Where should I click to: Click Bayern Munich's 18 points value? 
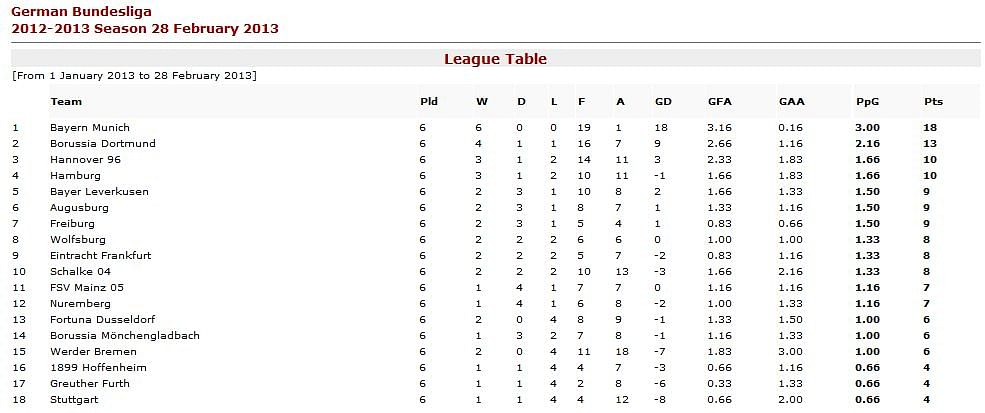[930, 128]
